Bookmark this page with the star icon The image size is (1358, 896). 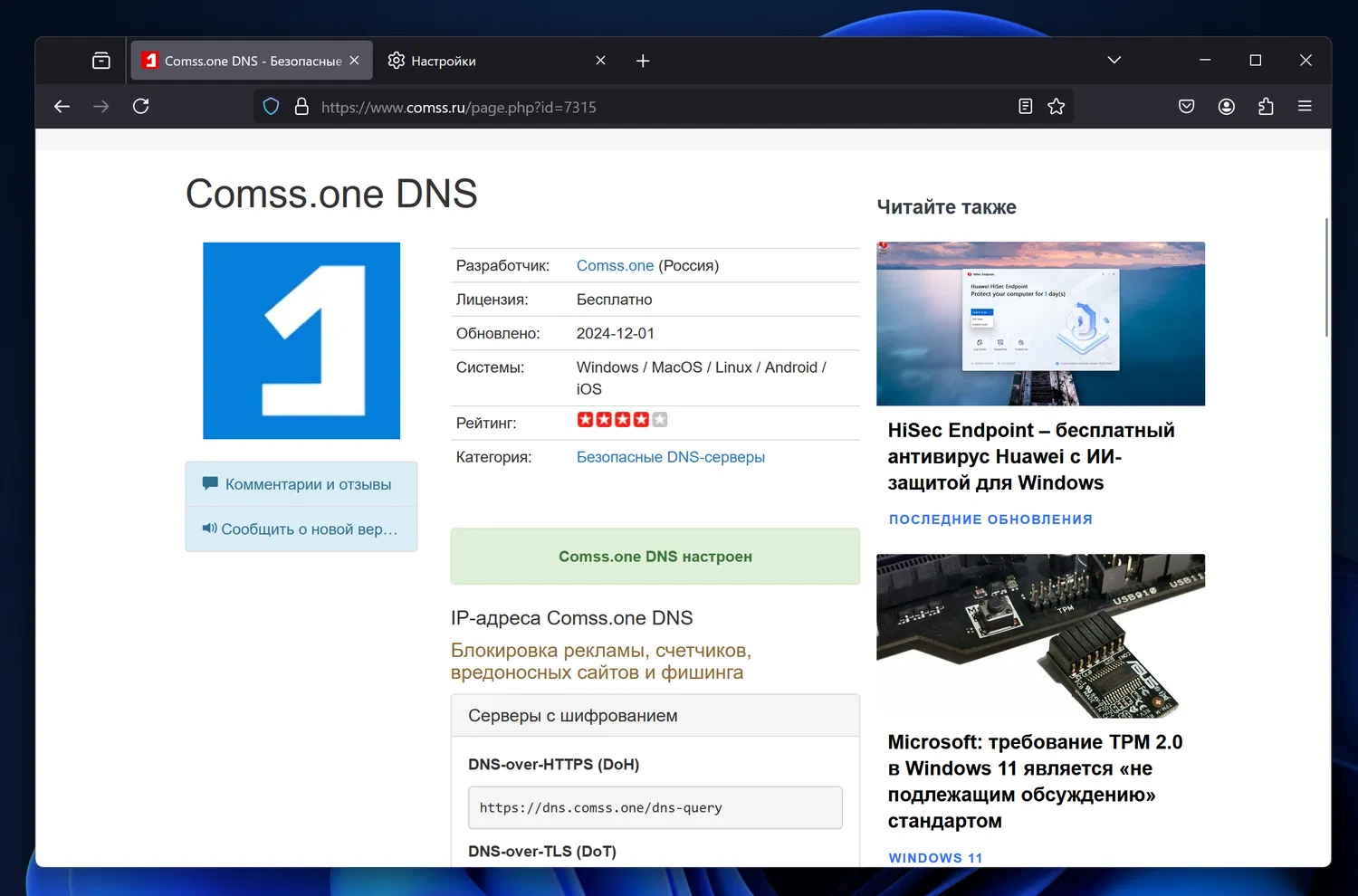click(x=1056, y=107)
